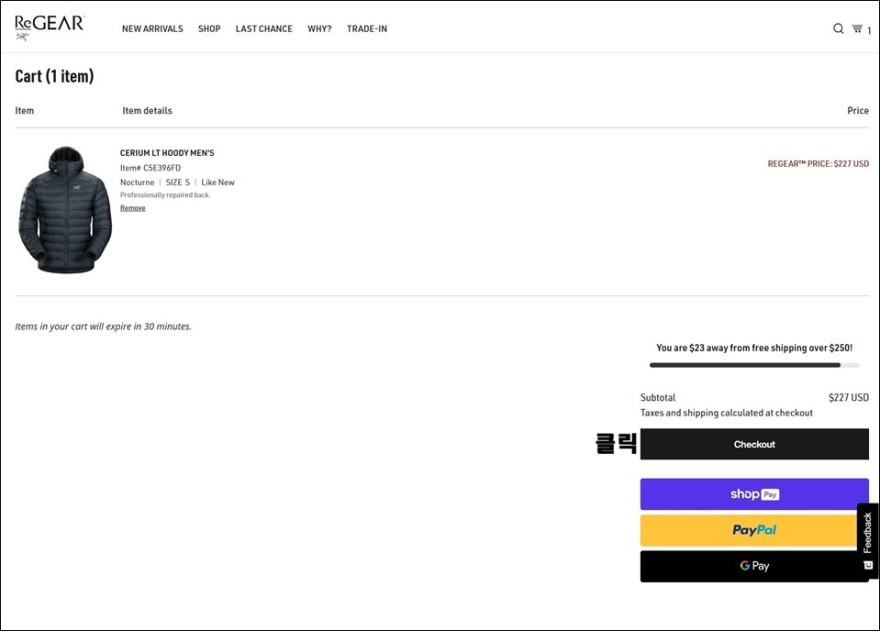
Task: Click the 'Like New' condition label
Action: [218, 182]
